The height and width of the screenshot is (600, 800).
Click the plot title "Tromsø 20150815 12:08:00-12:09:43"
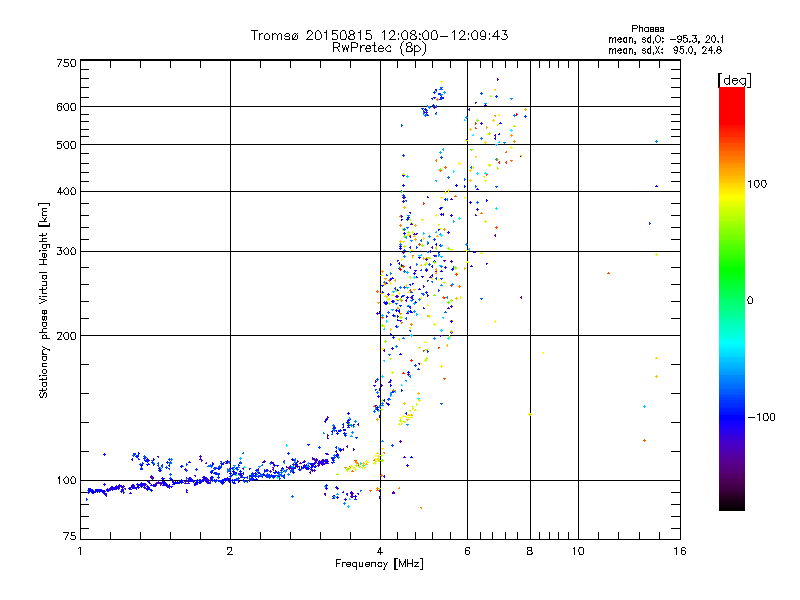379,35
